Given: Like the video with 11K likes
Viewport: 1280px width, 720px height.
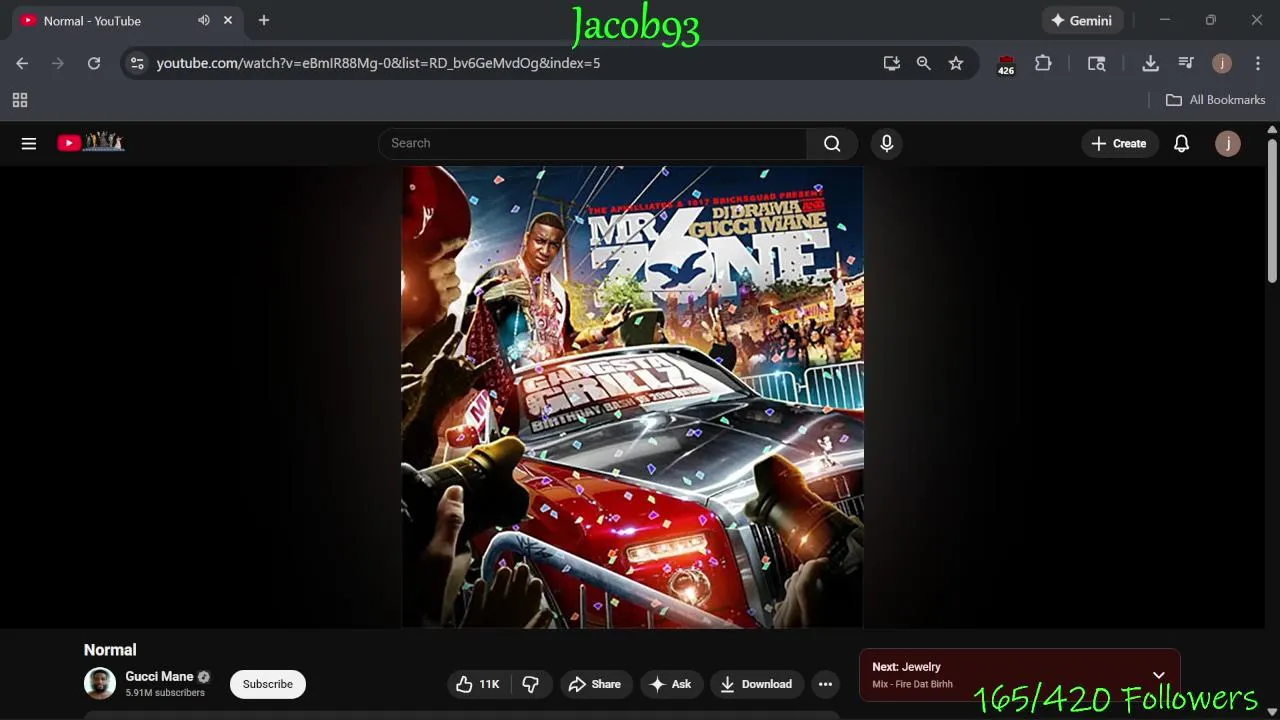Looking at the screenshot, I should (x=479, y=684).
